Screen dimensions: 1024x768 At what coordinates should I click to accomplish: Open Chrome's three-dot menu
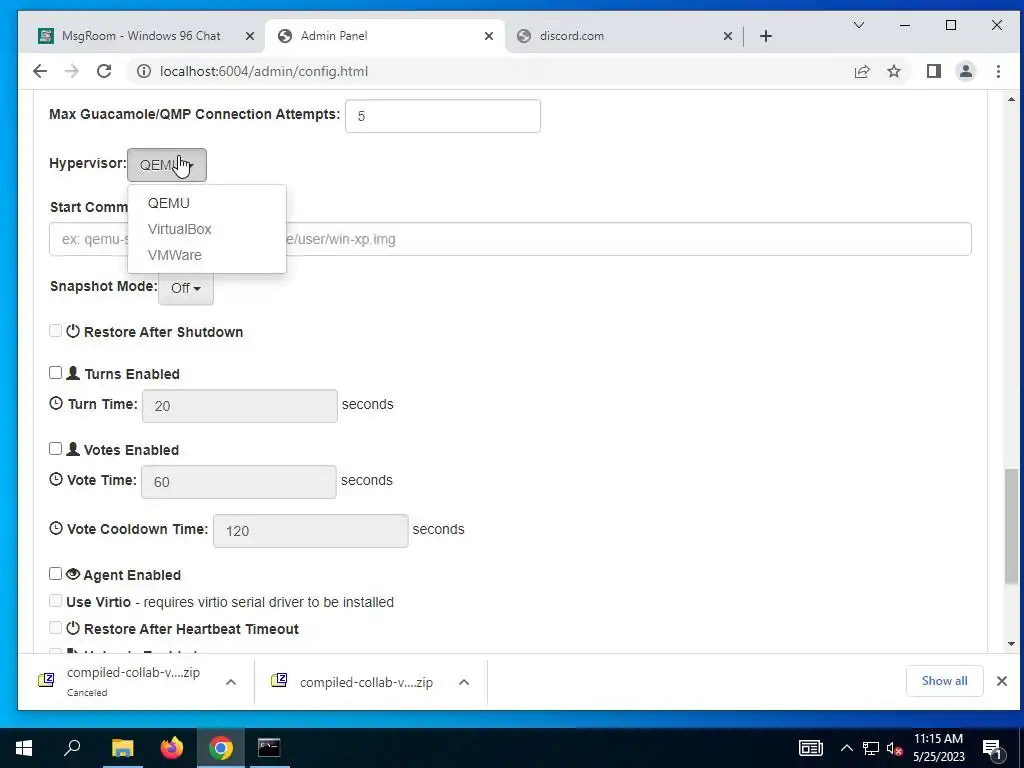[x=998, y=71]
